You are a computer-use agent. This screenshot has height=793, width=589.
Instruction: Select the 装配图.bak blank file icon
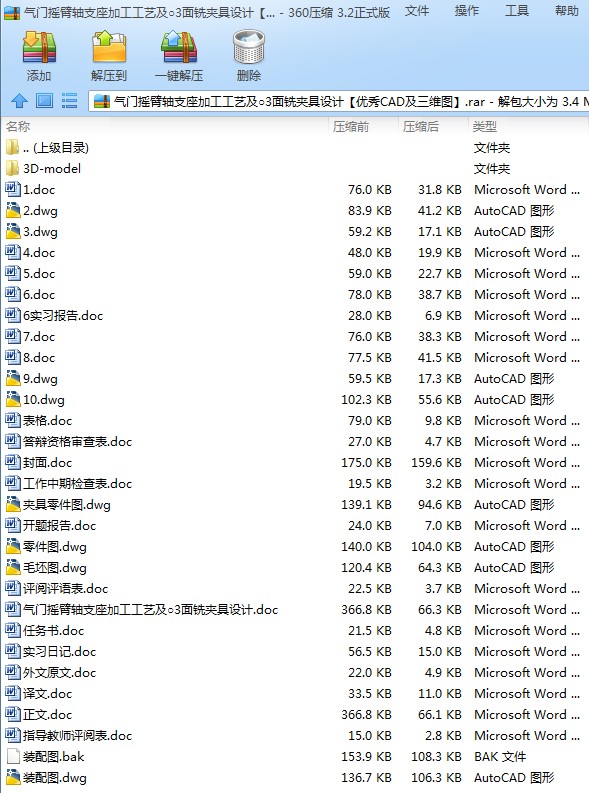click(x=13, y=757)
